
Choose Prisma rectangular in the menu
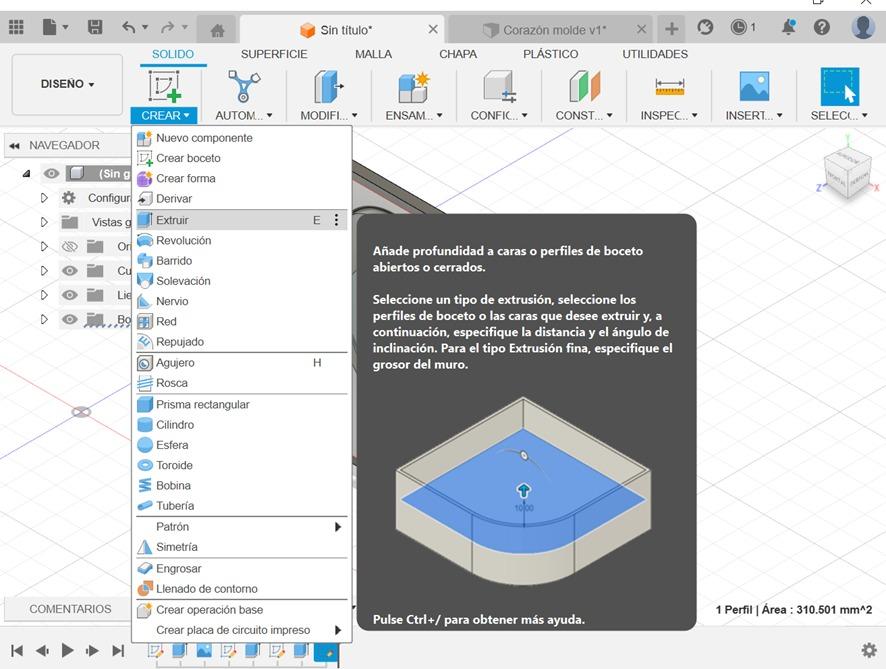pos(202,405)
